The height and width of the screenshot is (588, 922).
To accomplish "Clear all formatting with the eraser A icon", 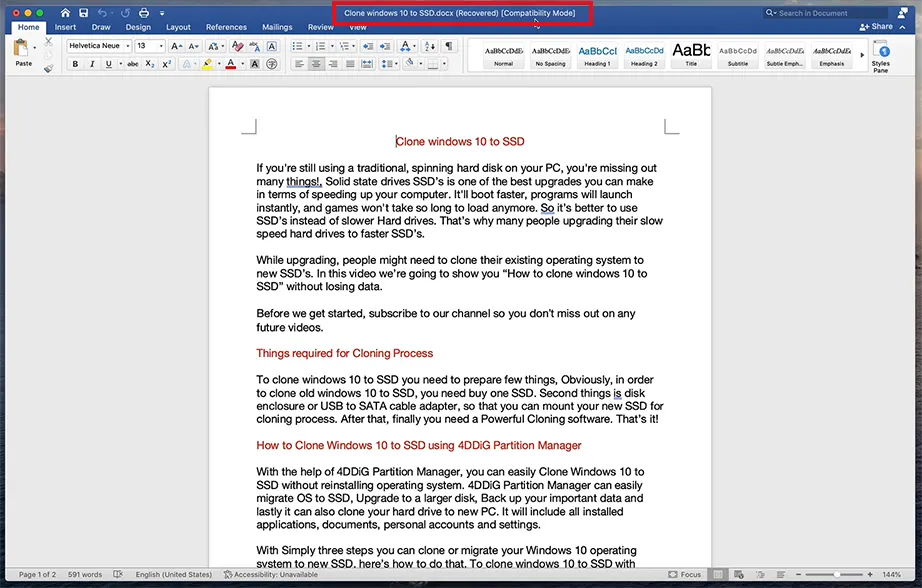I will pyautogui.click(x=237, y=46).
